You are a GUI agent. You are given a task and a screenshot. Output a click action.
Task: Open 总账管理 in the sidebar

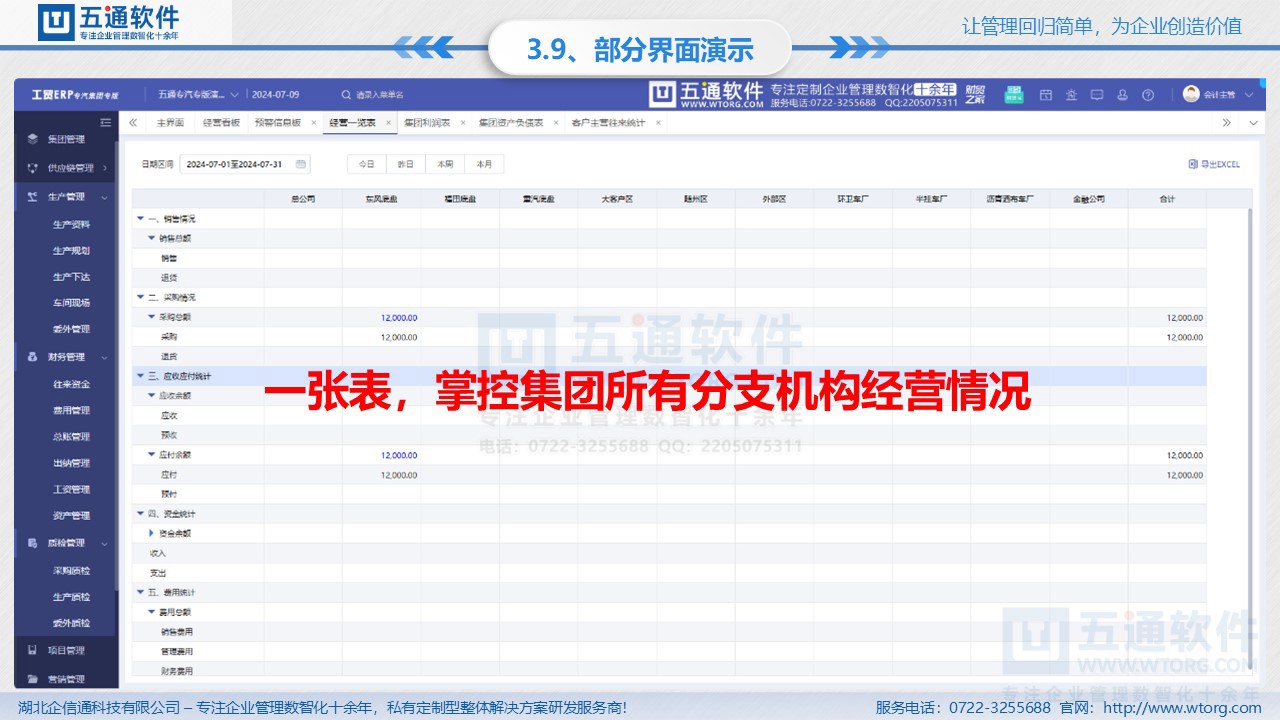coord(71,437)
